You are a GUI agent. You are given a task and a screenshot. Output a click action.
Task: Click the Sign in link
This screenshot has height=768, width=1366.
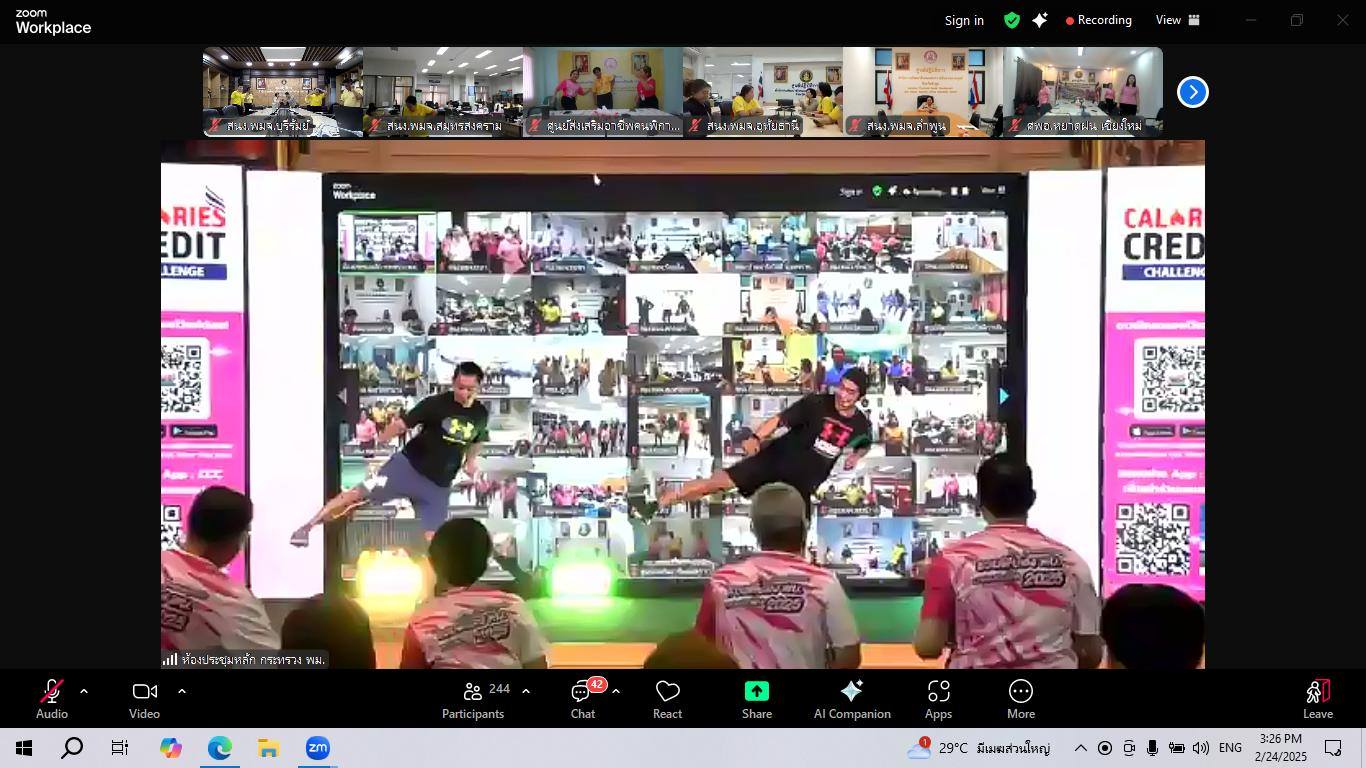point(964,20)
